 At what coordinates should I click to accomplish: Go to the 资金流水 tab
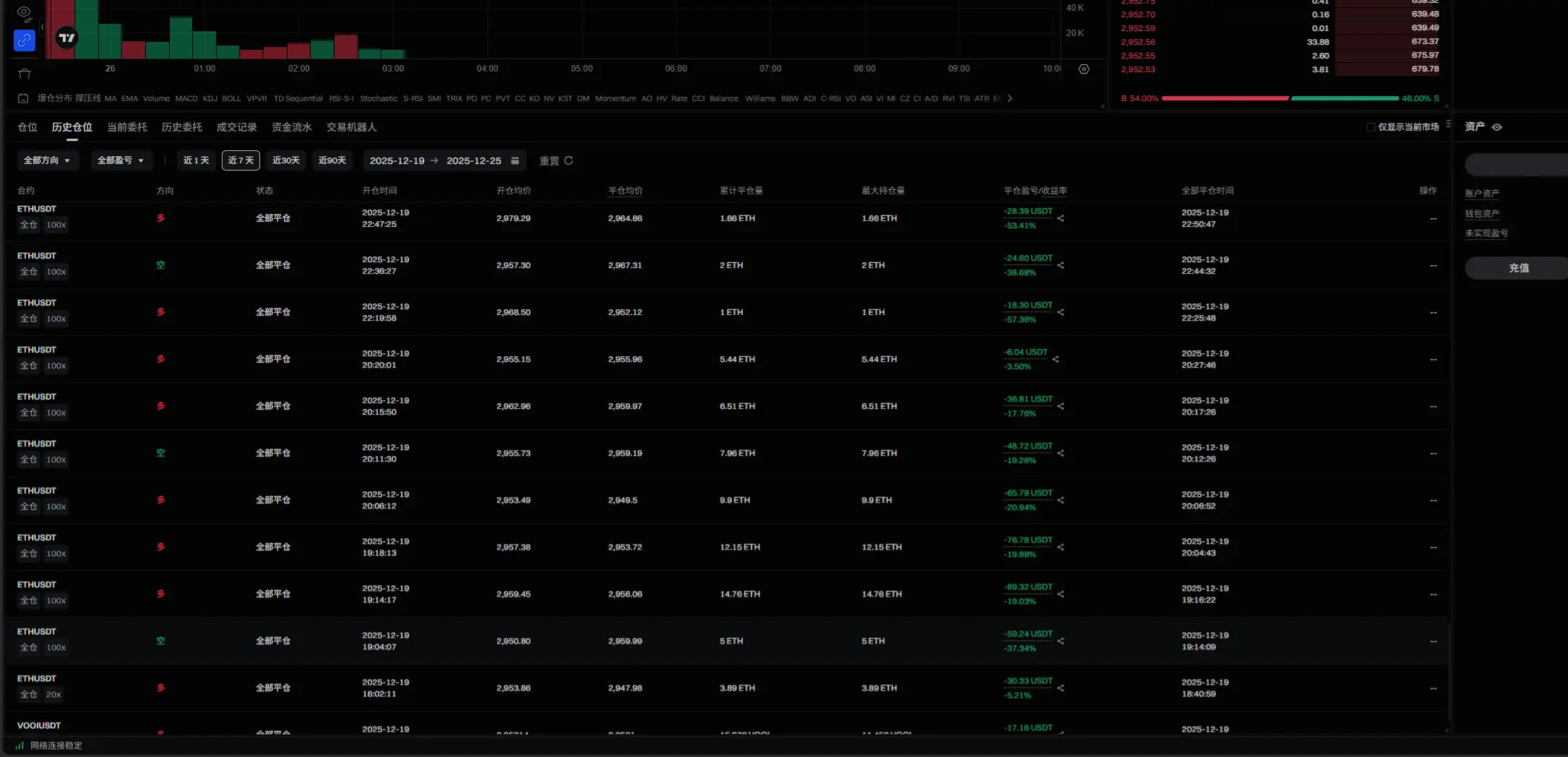click(x=292, y=127)
